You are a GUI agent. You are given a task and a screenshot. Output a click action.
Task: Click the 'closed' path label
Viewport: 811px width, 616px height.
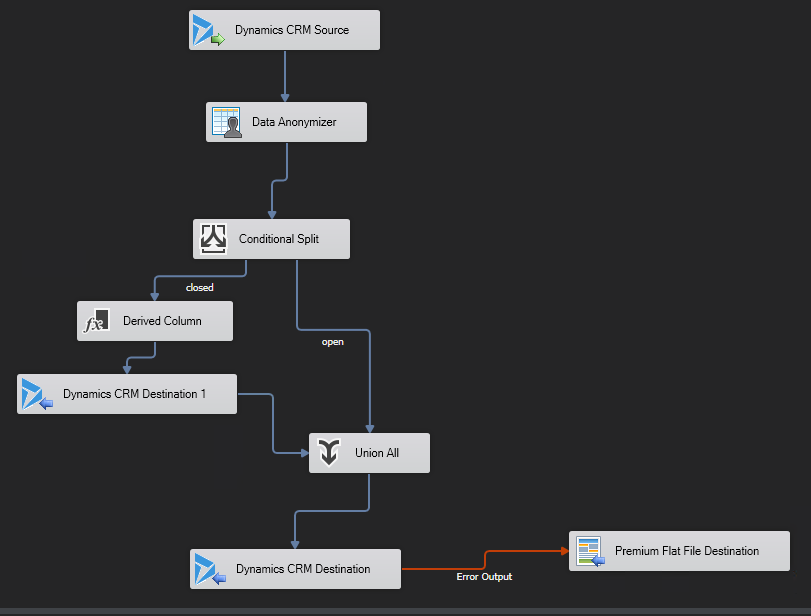pyautogui.click(x=200, y=288)
